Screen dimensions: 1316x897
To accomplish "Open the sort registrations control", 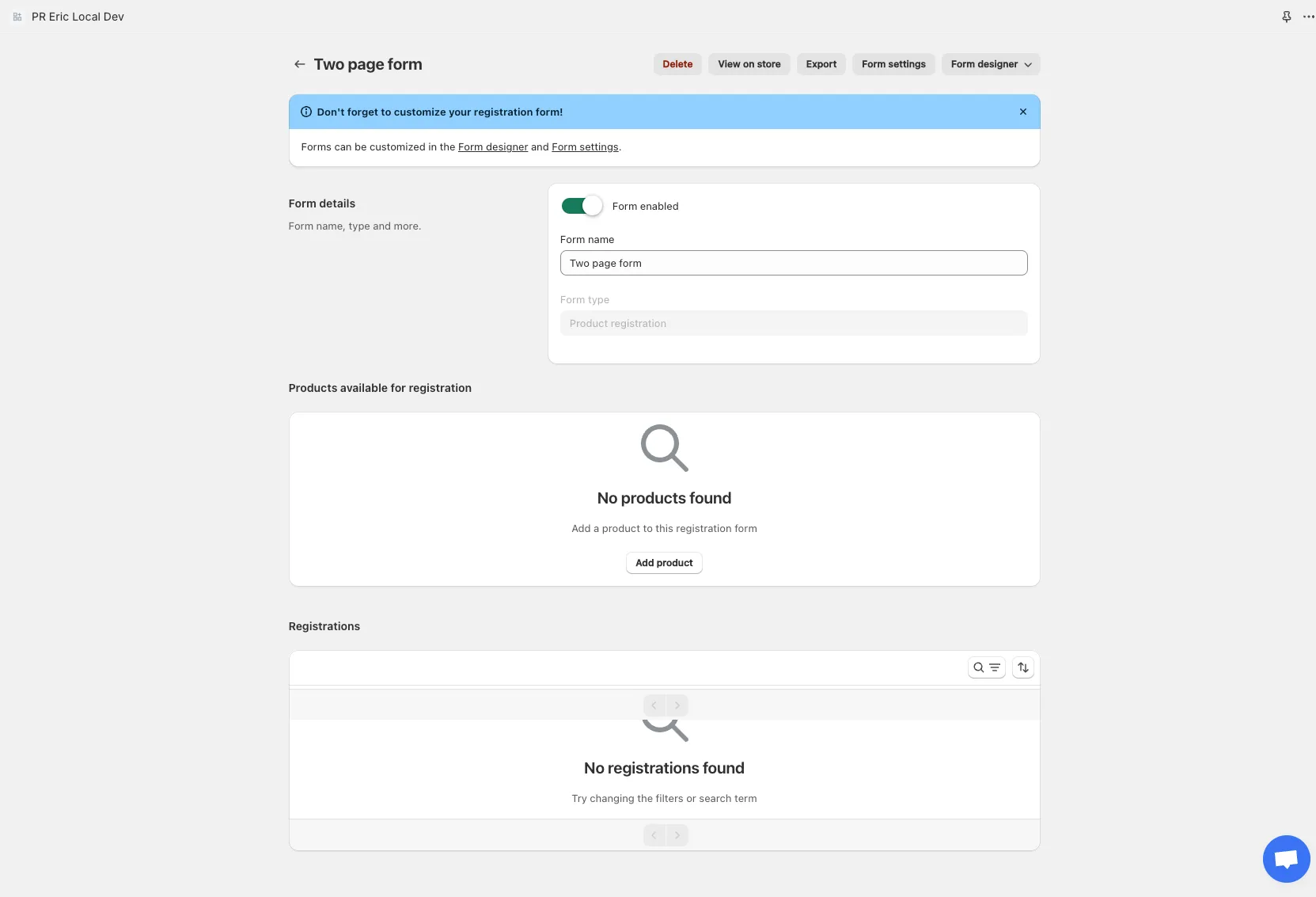I will [1023, 667].
